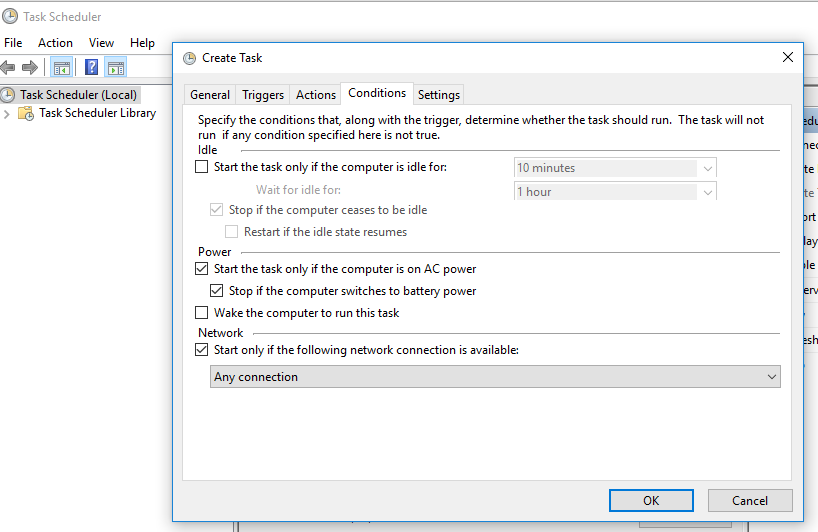Open Help via blue question mark icon

(x=91, y=67)
